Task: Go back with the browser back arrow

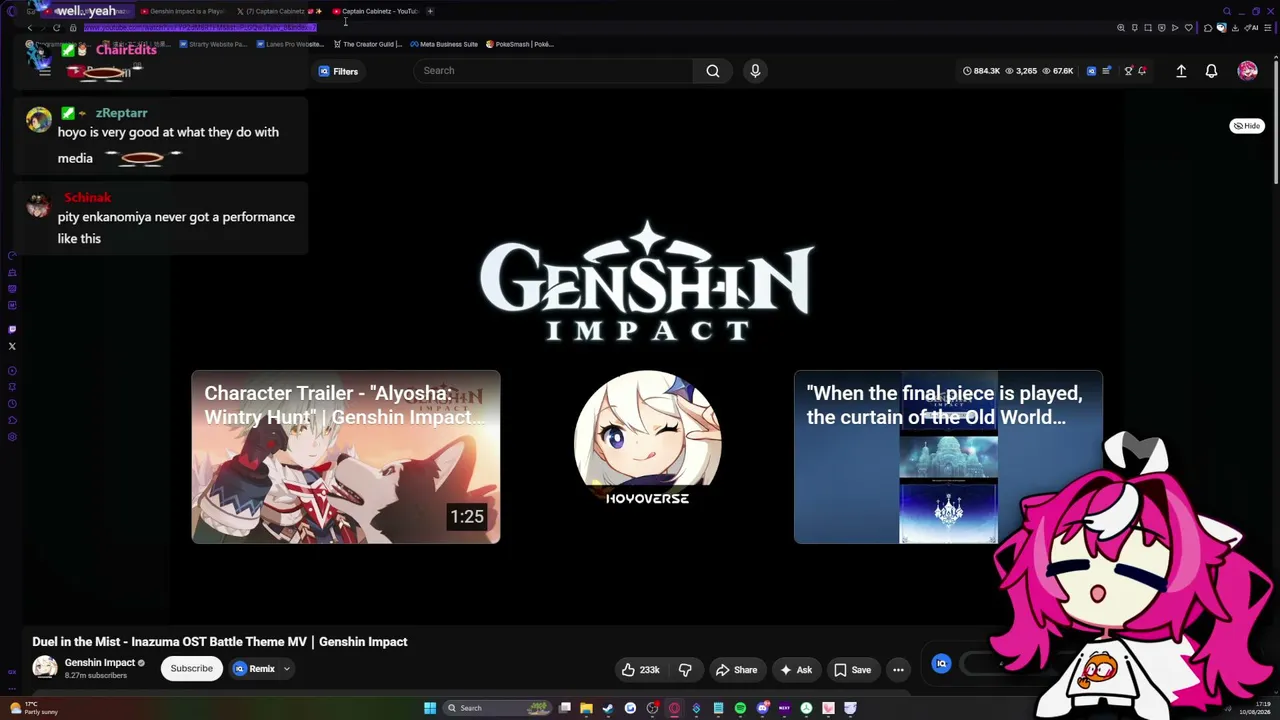Action: [30, 28]
